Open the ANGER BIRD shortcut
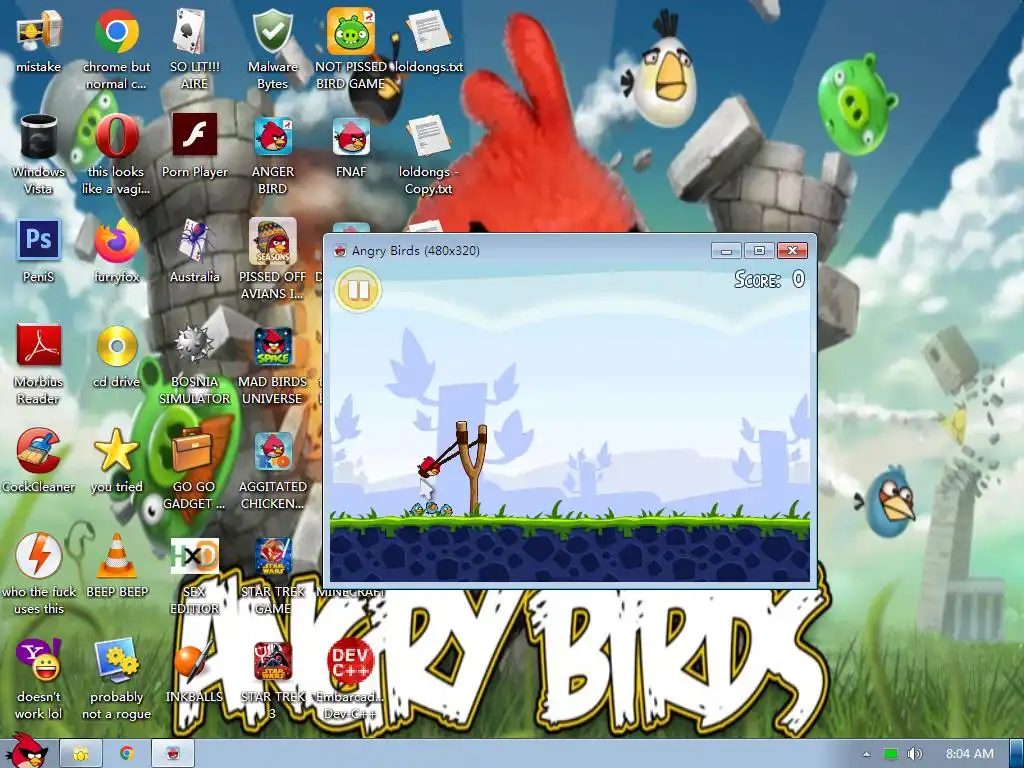This screenshot has width=1024, height=768. 272,136
